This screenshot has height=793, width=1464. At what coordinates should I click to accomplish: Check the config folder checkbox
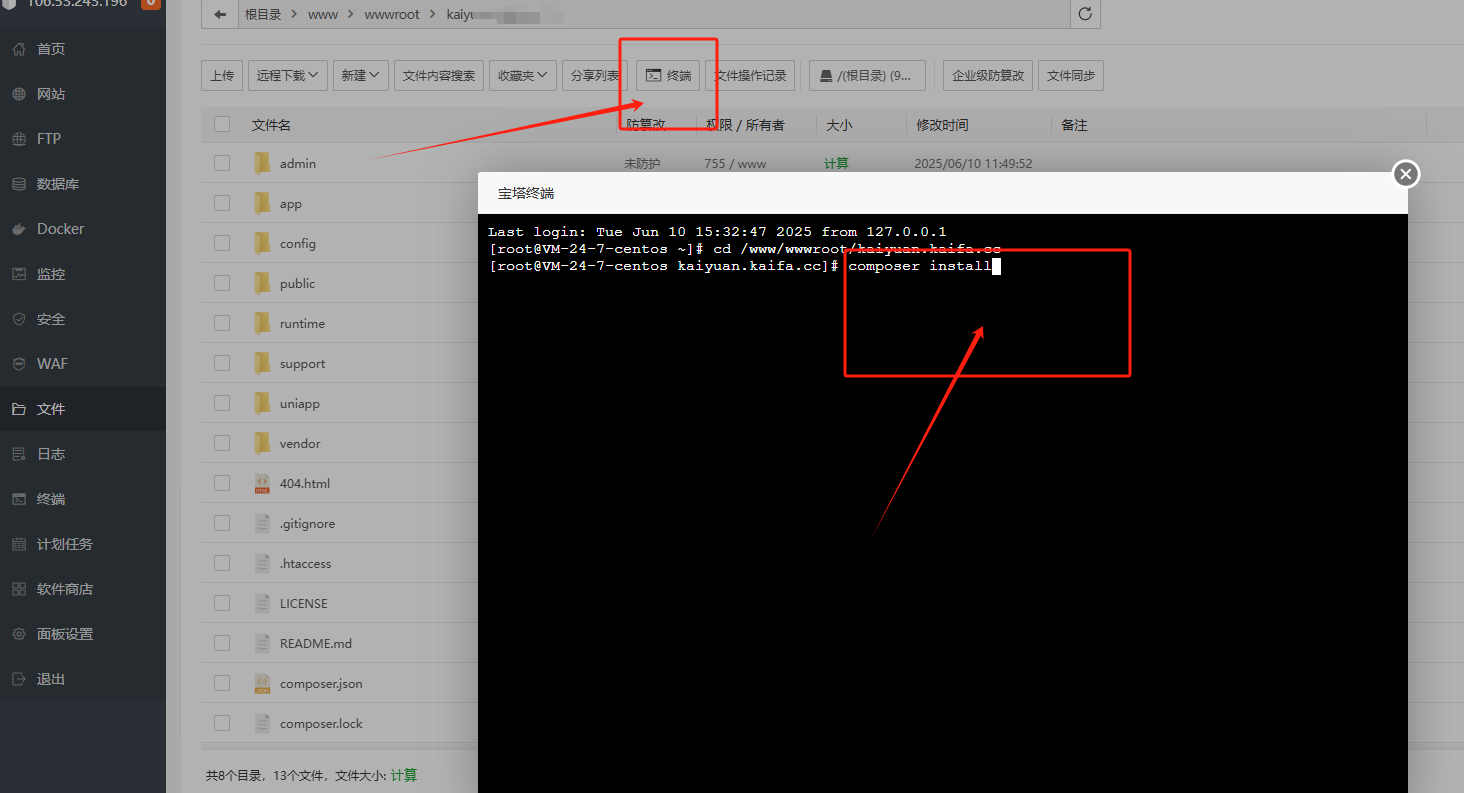tap(222, 243)
